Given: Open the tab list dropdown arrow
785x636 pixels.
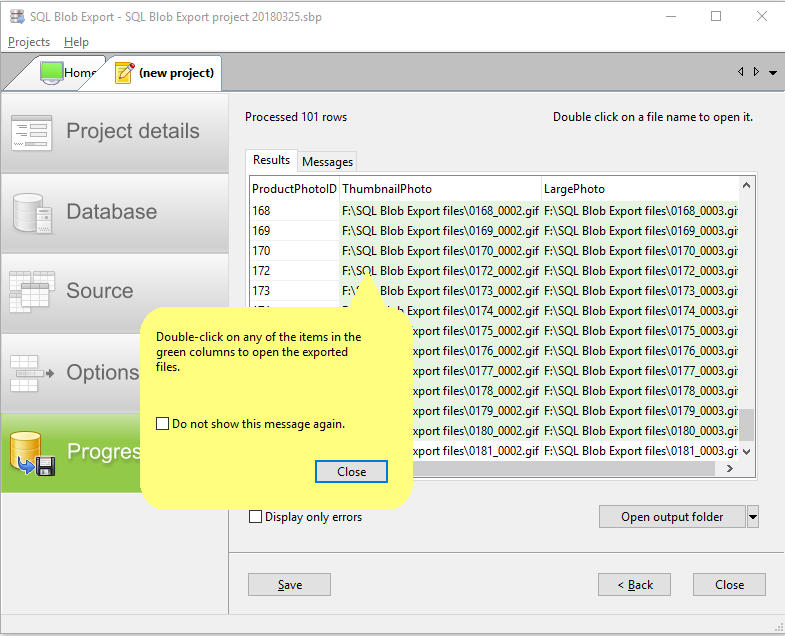Looking at the screenshot, I should pos(773,73).
